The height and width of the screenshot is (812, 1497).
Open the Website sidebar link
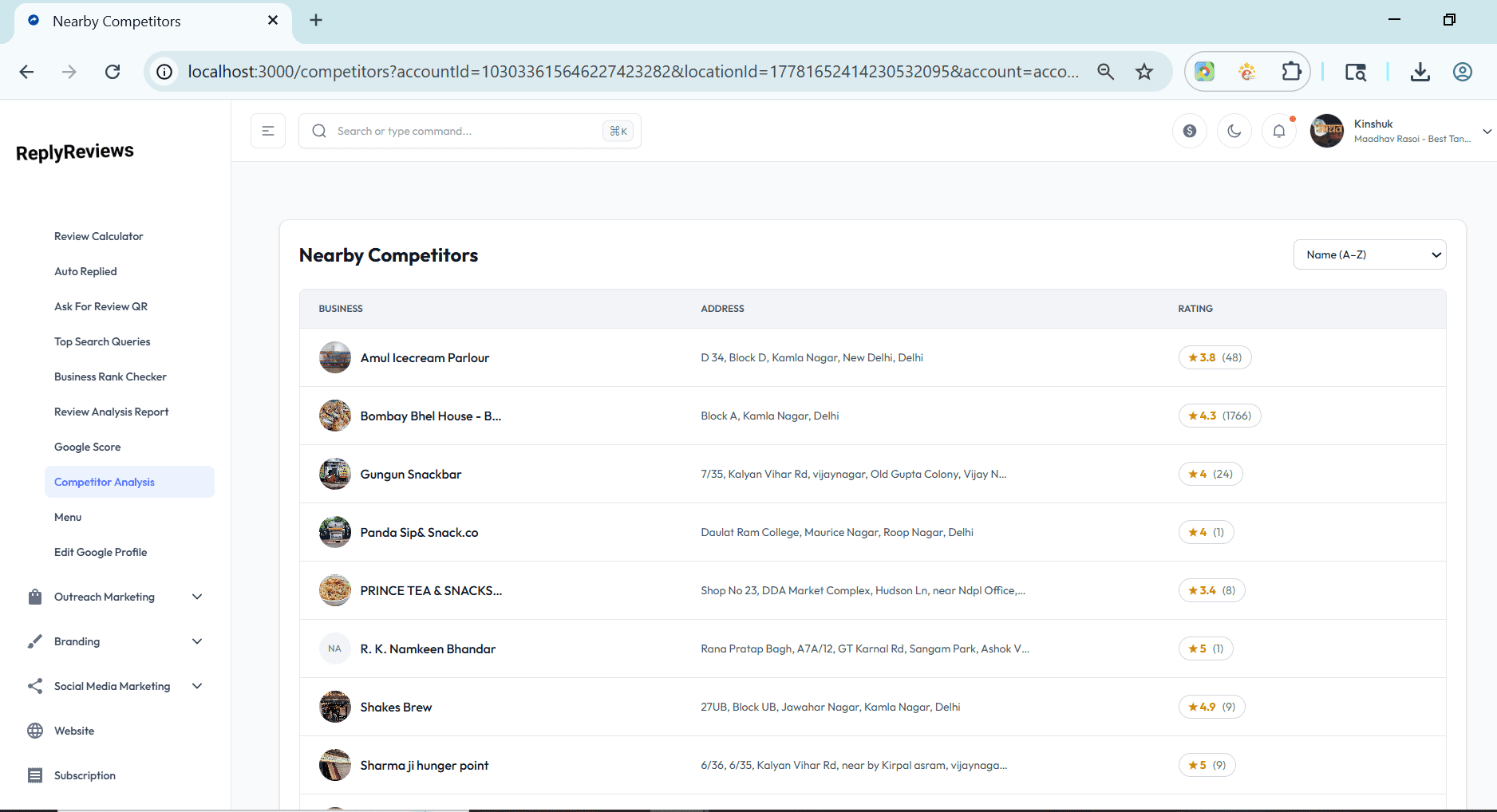click(x=74, y=731)
